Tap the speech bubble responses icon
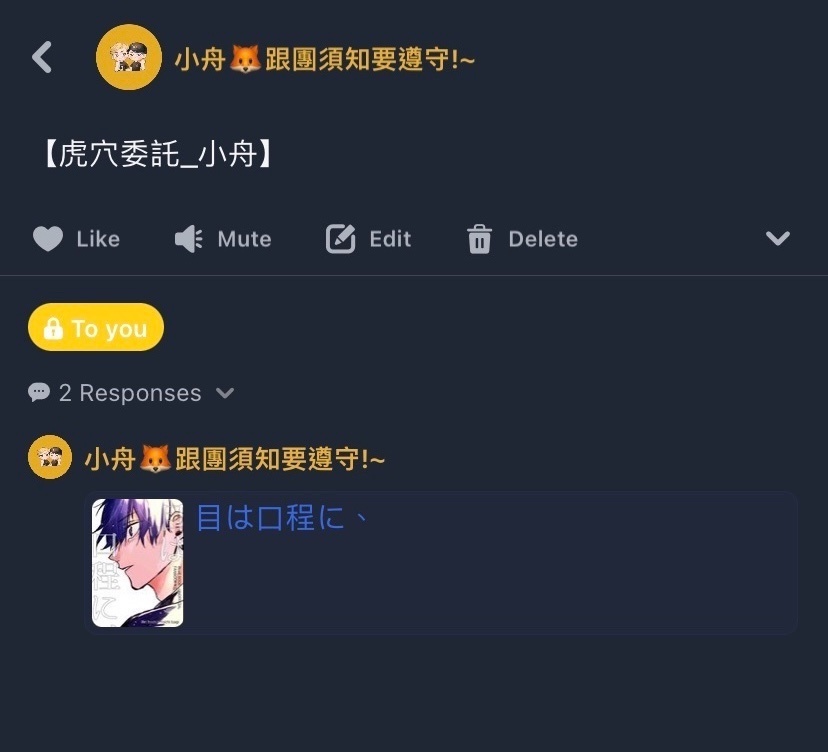The height and width of the screenshot is (752, 828). [x=39, y=392]
